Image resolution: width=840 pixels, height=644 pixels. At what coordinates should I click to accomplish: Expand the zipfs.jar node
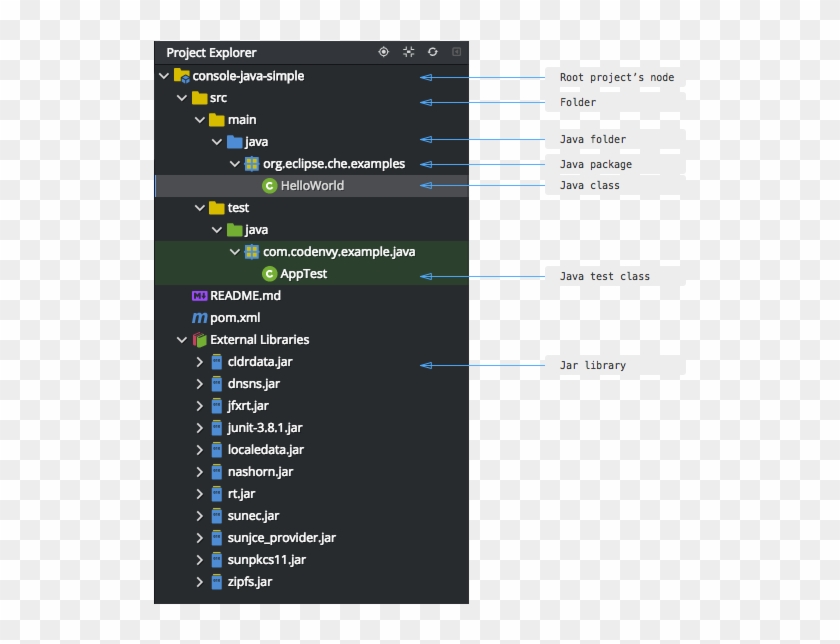(199, 582)
